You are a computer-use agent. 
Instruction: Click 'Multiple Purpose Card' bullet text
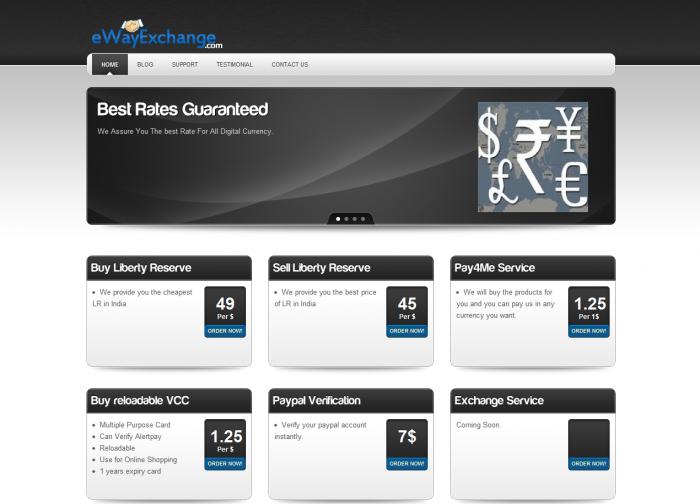[x=135, y=425]
